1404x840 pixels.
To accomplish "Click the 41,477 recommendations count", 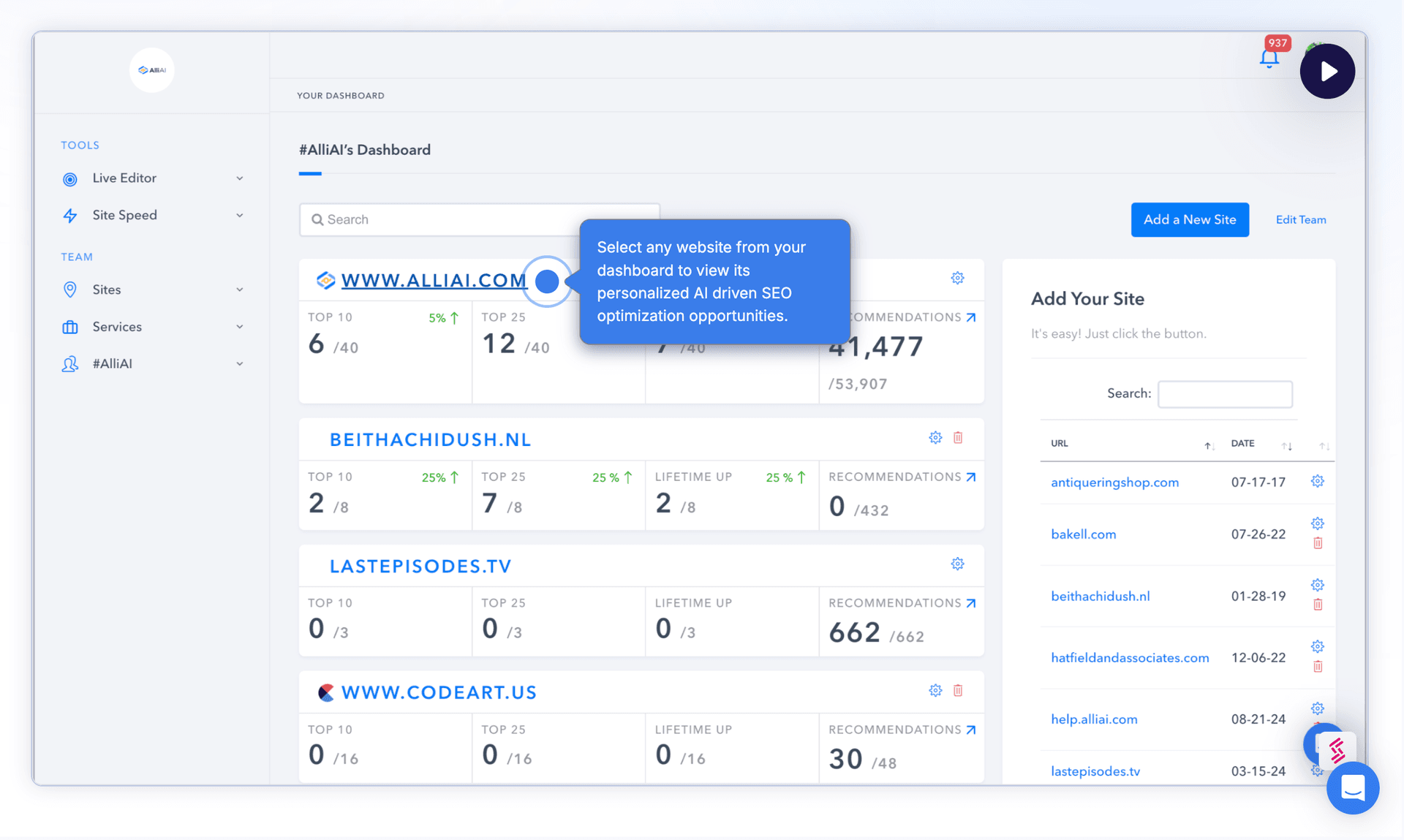I will [875, 347].
